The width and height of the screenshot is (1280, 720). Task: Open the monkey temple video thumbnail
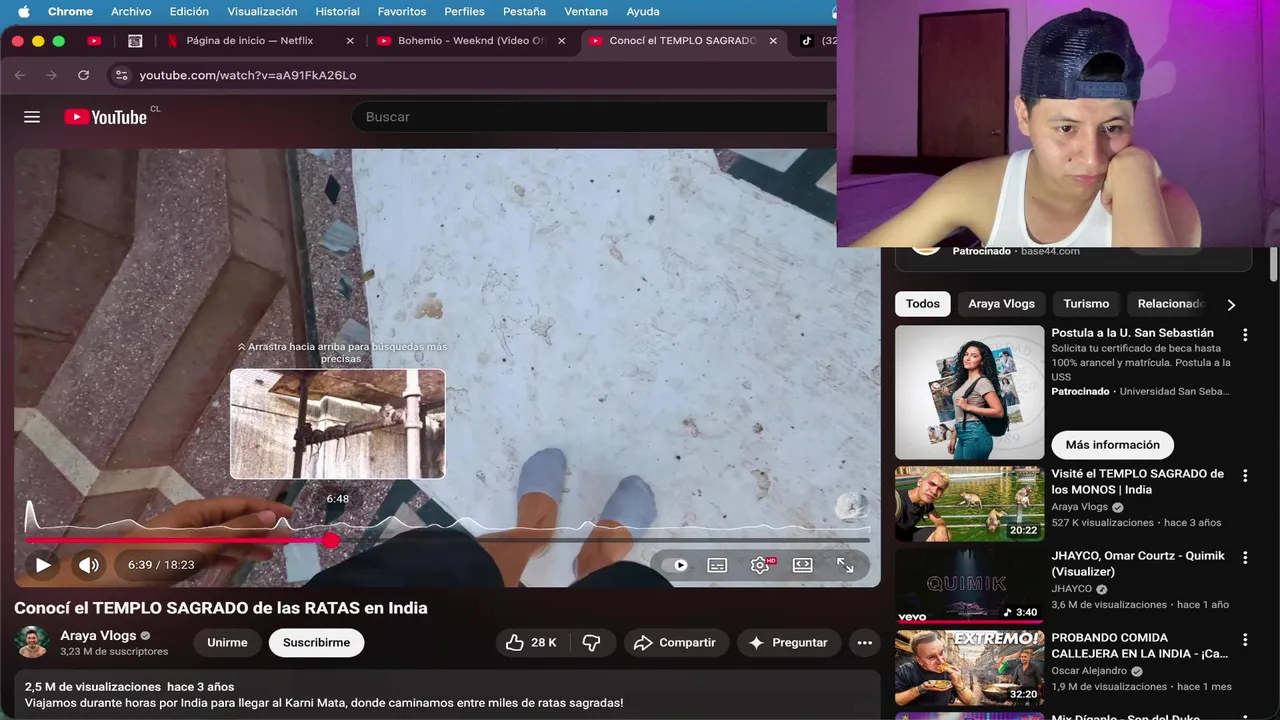click(x=969, y=504)
